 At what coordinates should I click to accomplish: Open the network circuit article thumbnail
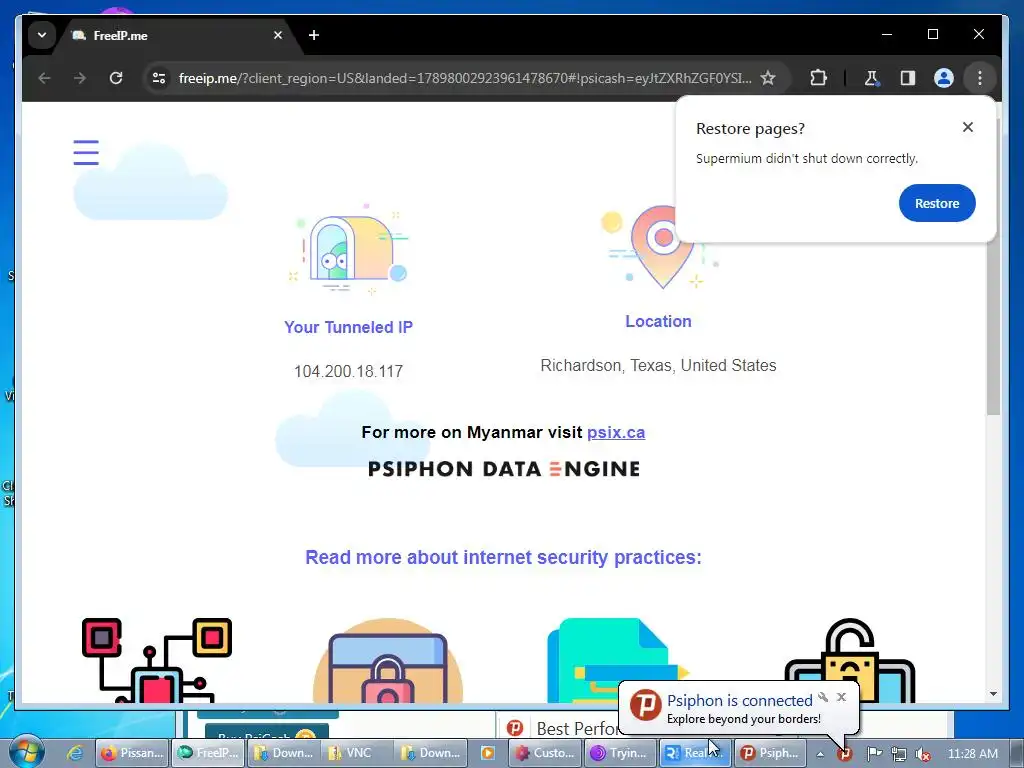tap(157, 660)
